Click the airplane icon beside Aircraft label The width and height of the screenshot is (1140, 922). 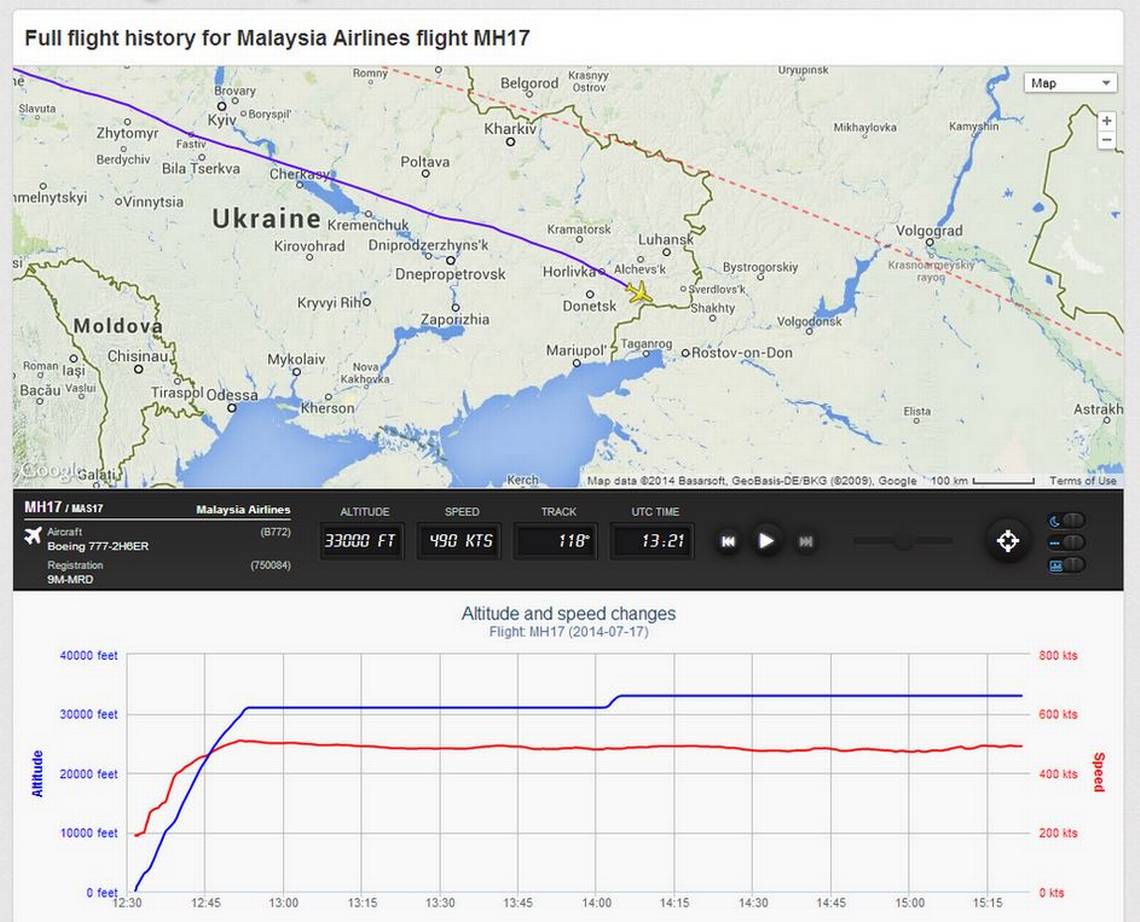click(32, 536)
